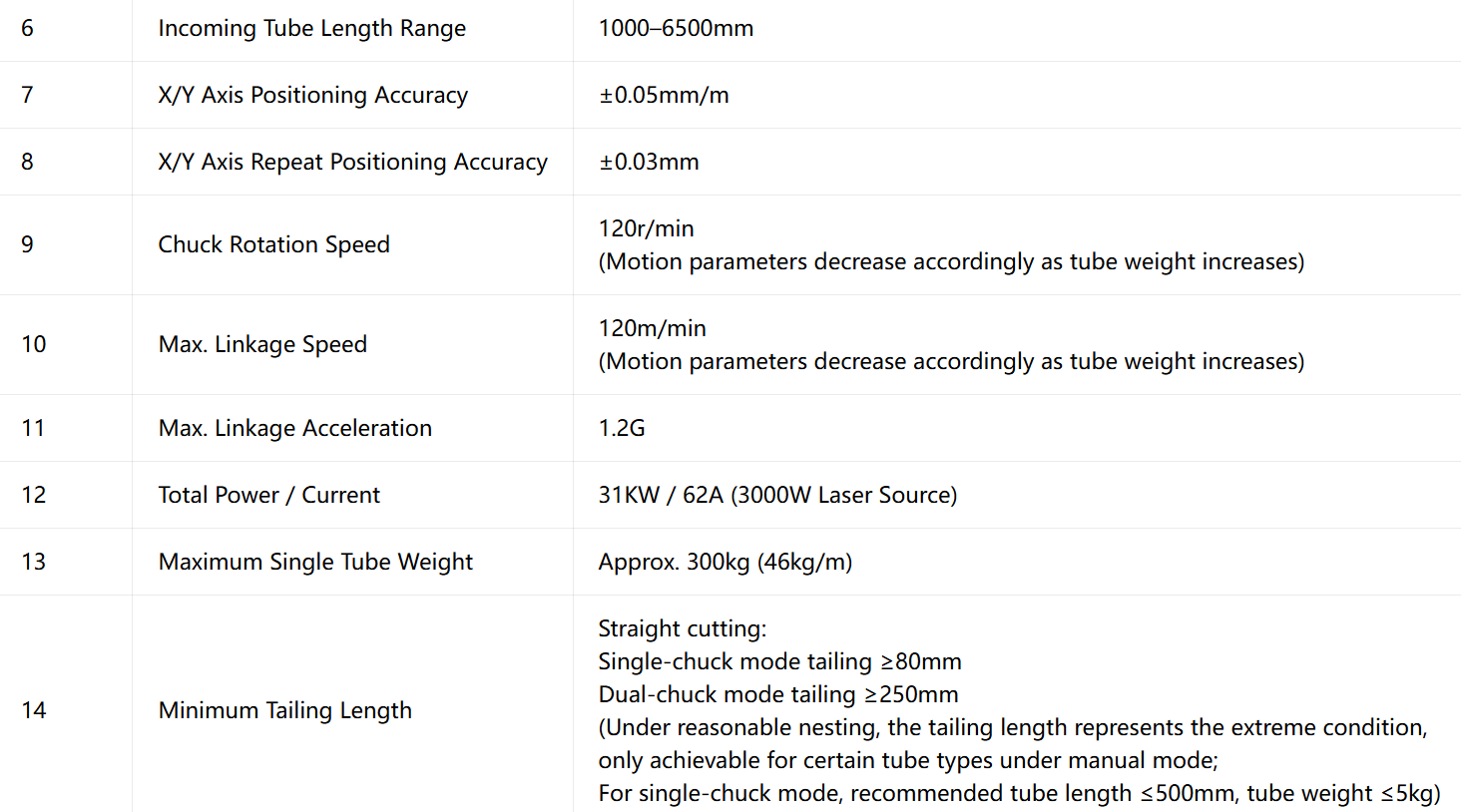The width and height of the screenshot is (1461, 812).
Task: Select the ±0.05mm/m accuracy value
Action: click(664, 95)
